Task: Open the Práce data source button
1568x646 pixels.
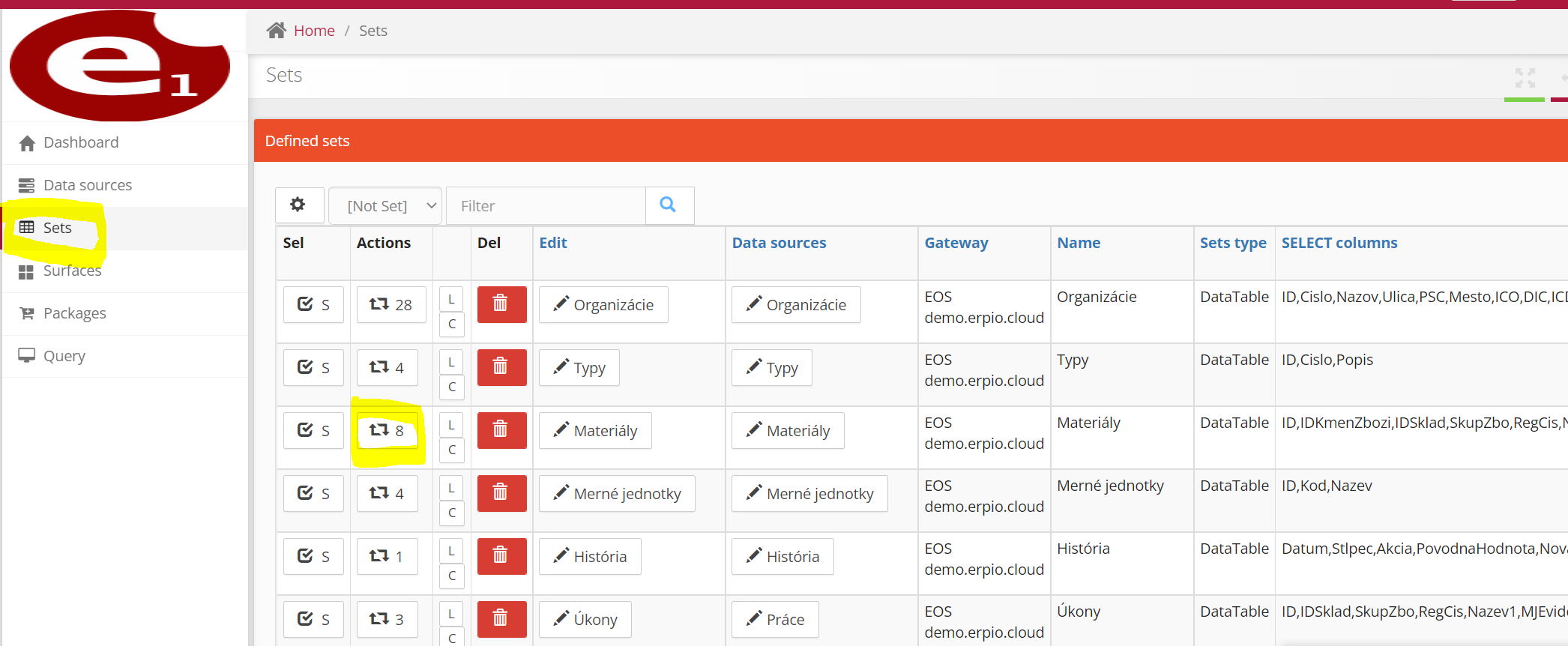Action: point(775,619)
